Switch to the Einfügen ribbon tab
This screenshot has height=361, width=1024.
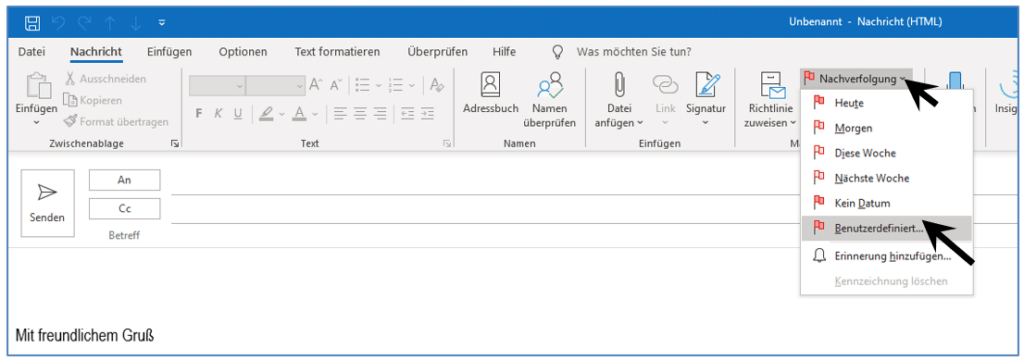click(x=169, y=52)
